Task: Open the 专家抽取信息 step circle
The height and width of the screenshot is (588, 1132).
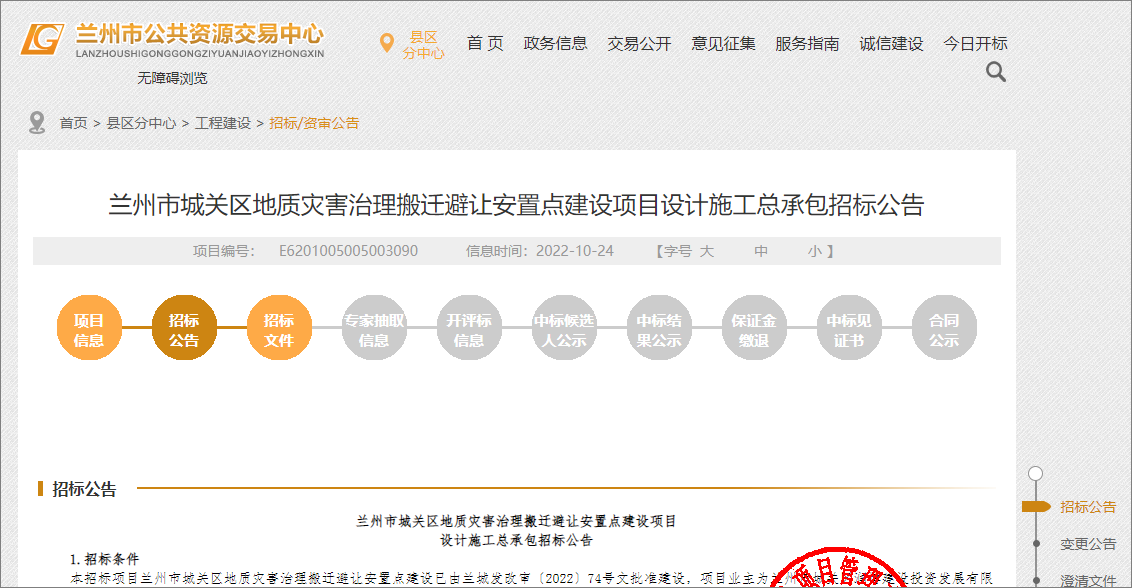Action: coord(373,329)
